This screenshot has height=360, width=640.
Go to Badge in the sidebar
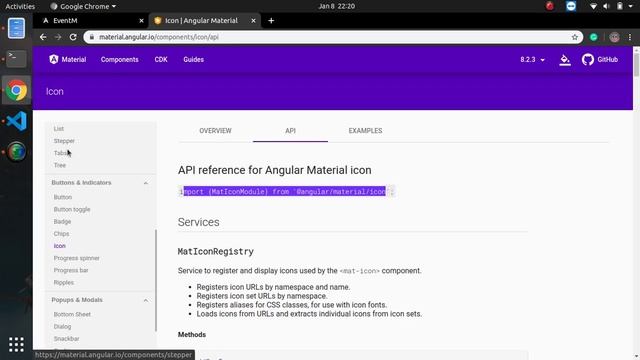[62, 222]
